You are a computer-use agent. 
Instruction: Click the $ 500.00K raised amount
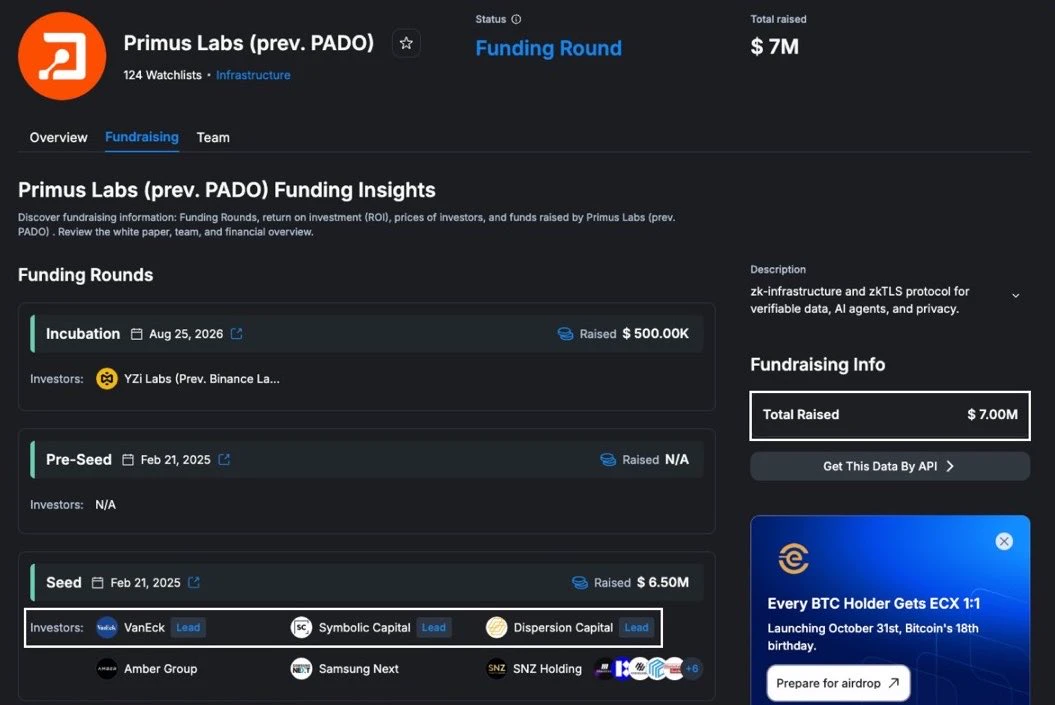pyautogui.click(x=655, y=334)
